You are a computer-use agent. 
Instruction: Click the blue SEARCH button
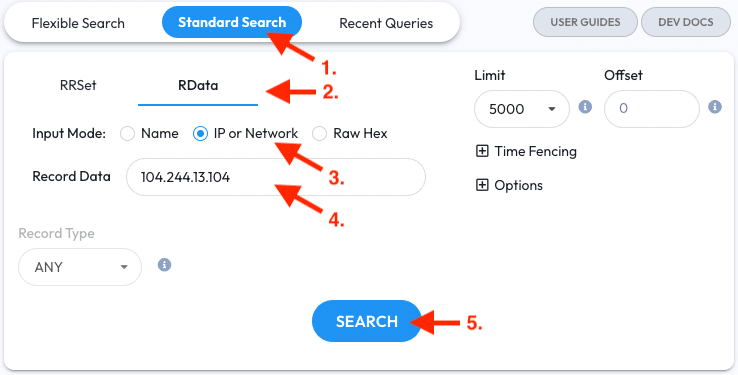[366, 321]
